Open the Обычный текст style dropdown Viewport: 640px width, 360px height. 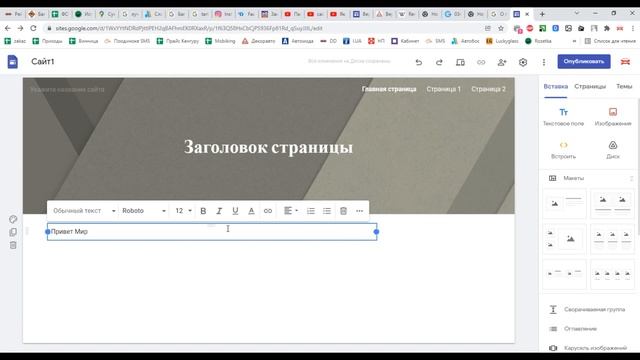pos(84,211)
